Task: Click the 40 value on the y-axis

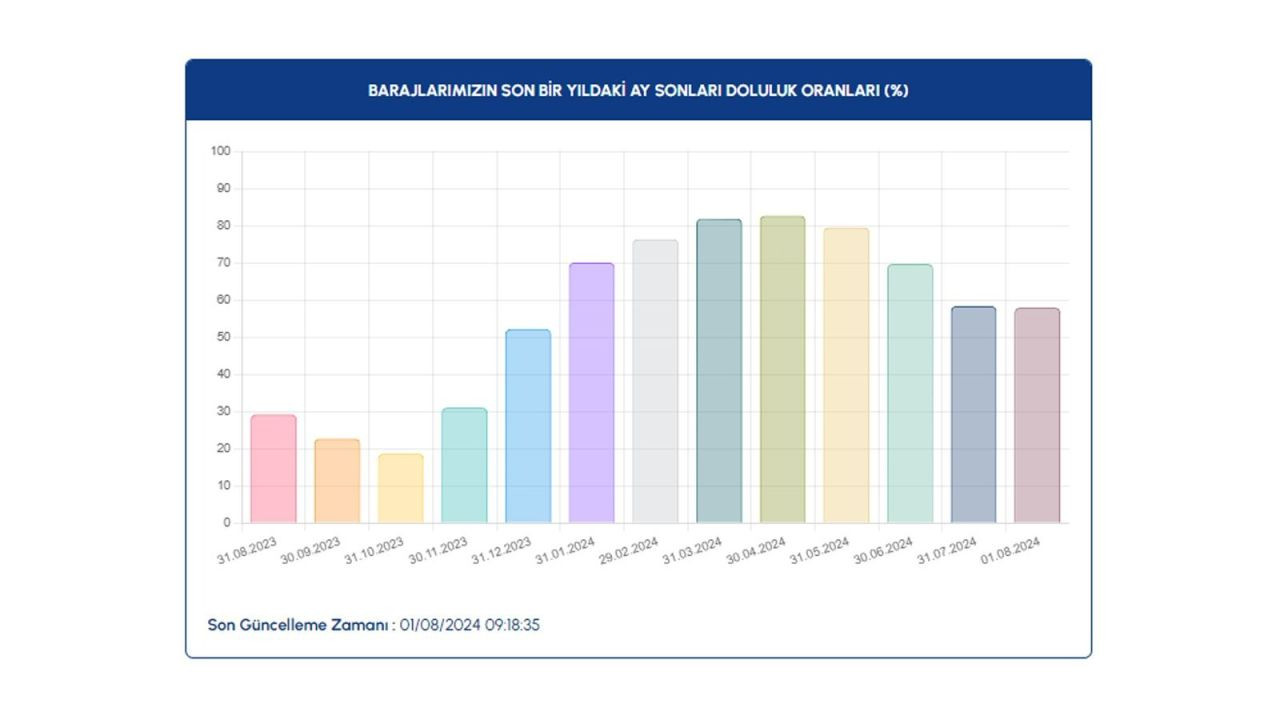Action: pyautogui.click(x=224, y=374)
